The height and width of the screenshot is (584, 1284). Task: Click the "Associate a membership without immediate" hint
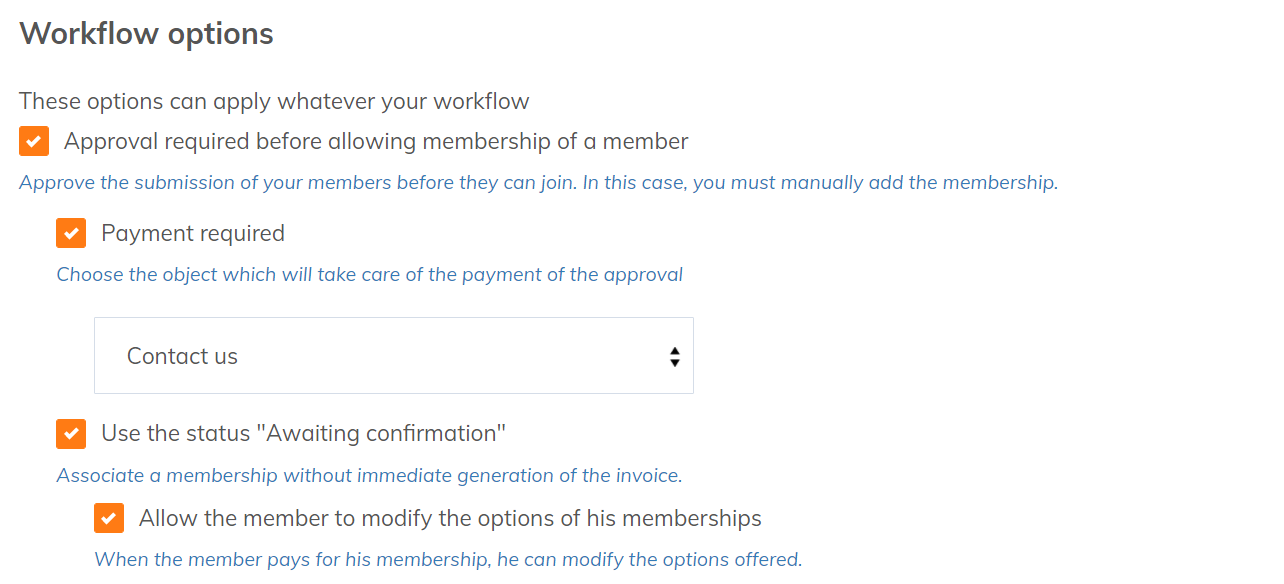tap(369, 476)
